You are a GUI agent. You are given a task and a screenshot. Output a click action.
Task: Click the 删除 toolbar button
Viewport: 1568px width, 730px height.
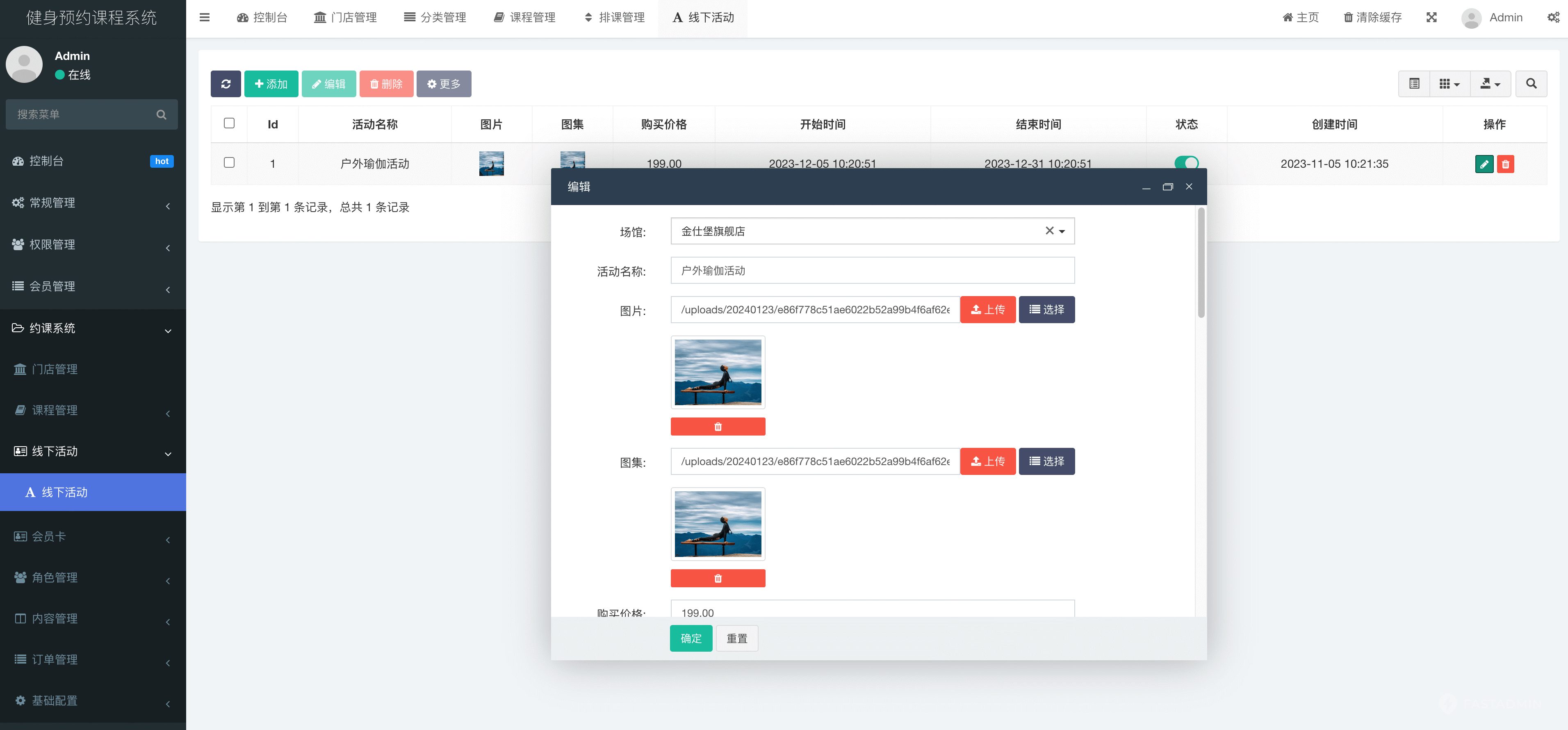pyautogui.click(x=387, y=84)
